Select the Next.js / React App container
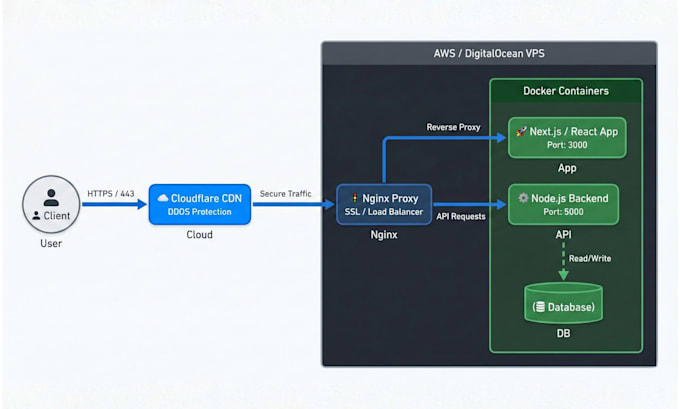Viewport: 680px width, 409px height. [567, 137]
